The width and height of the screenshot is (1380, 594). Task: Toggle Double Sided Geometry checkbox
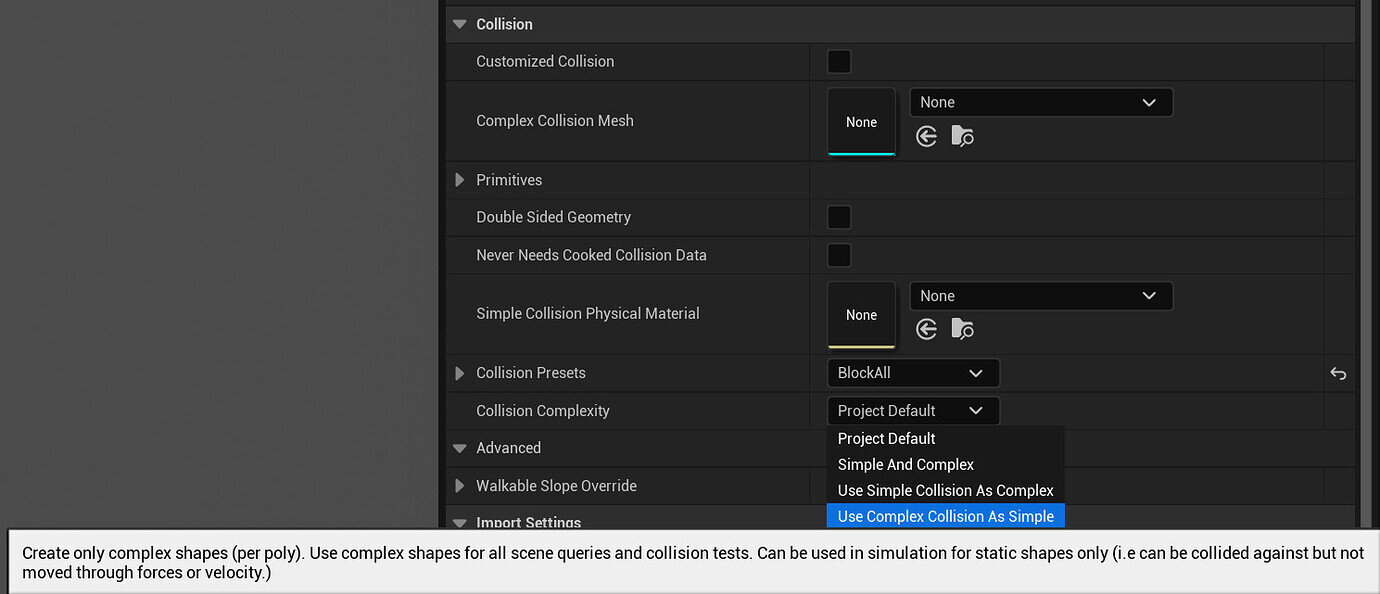tap(839, 217)
